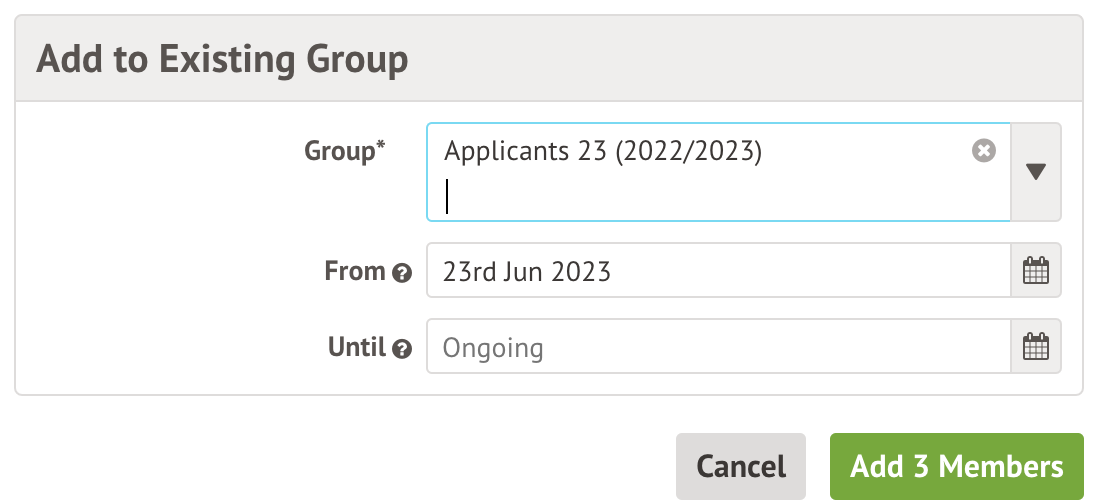Click the From field label

pyautogui.click(x=355, y=271)
